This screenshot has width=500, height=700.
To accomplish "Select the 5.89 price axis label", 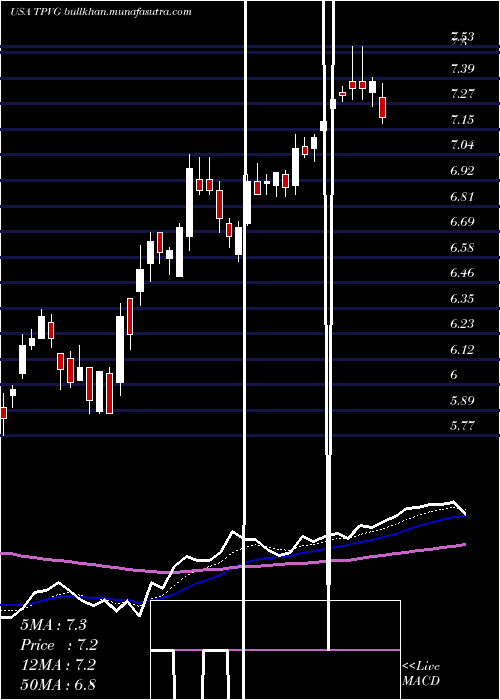I will 462,400.
